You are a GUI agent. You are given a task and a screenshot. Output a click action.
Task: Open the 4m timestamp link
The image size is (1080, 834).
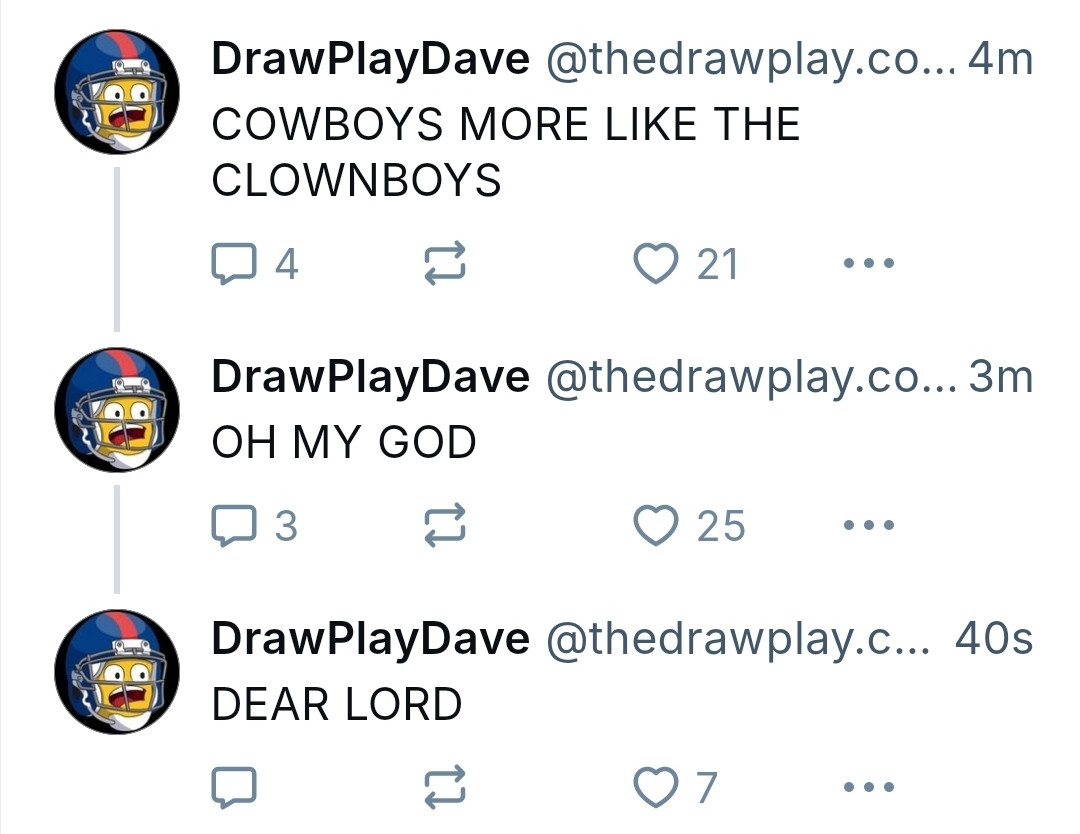pyautogui.click(x=1000, y=59)
